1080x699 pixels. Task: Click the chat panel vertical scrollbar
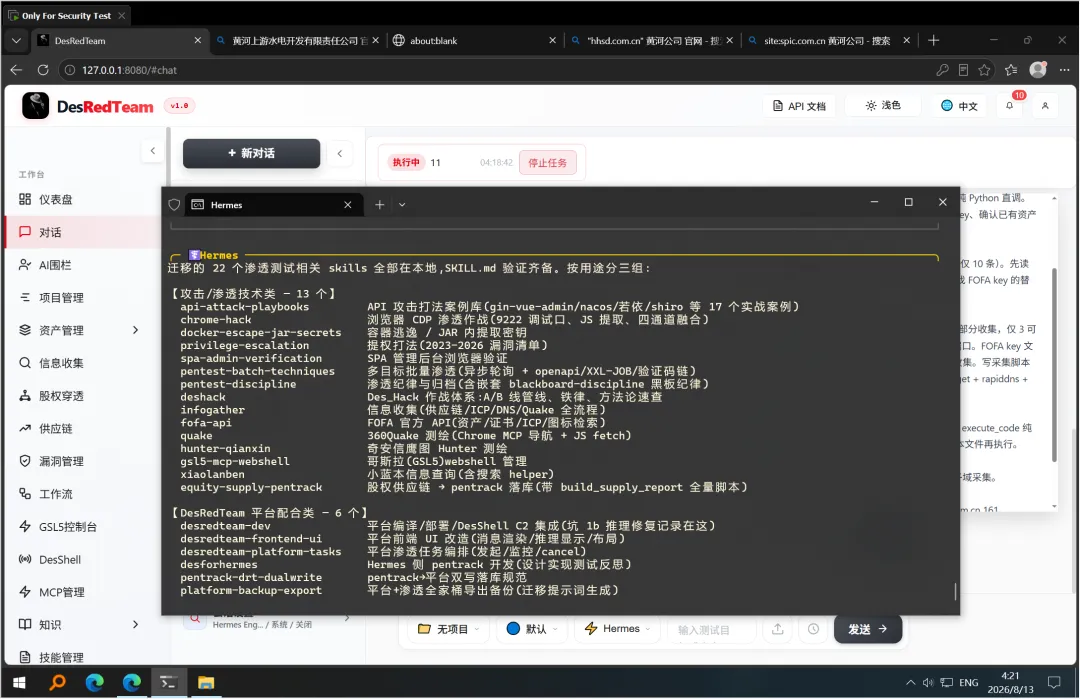[1054, 364]
